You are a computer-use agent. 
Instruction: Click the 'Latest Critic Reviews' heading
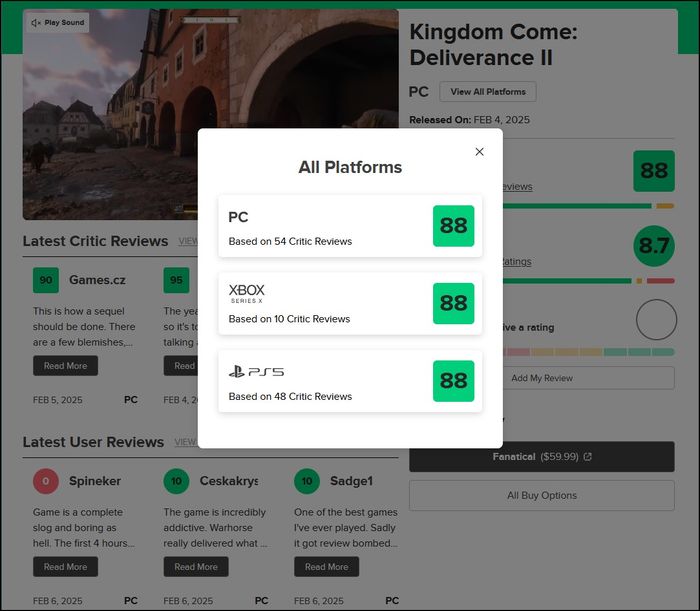pos(96,241)
